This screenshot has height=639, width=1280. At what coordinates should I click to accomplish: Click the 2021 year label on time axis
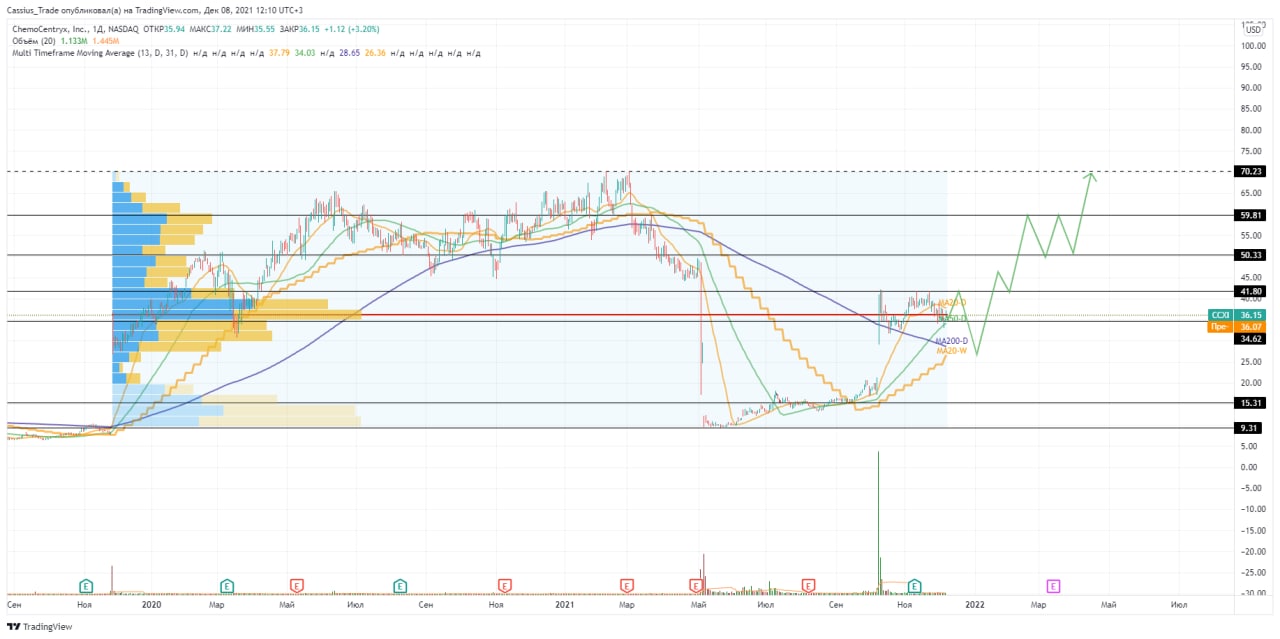[565, 605]
